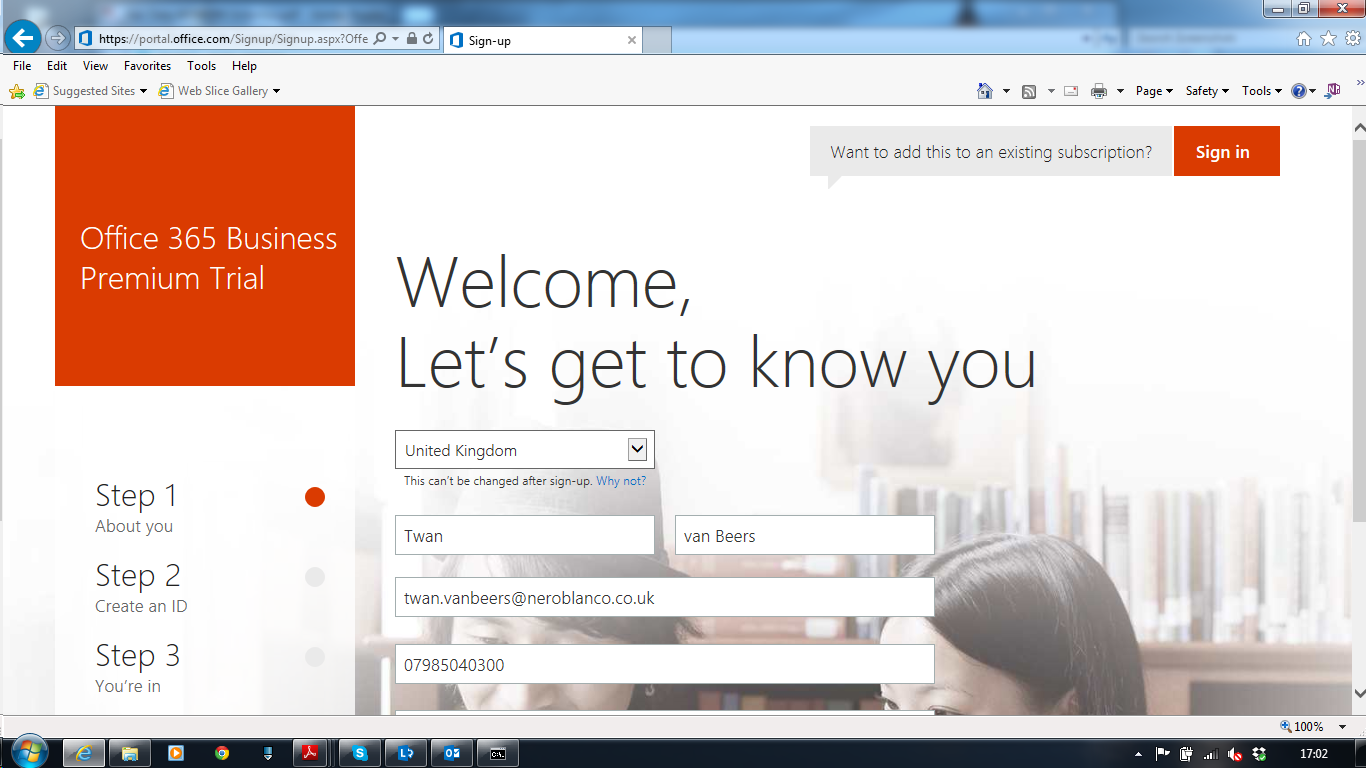The height and width of the screenshot is (768, 1366).
Task: Click the page scrollbar up arrow
Action: pyautogui.click(x=1359, y=128)
